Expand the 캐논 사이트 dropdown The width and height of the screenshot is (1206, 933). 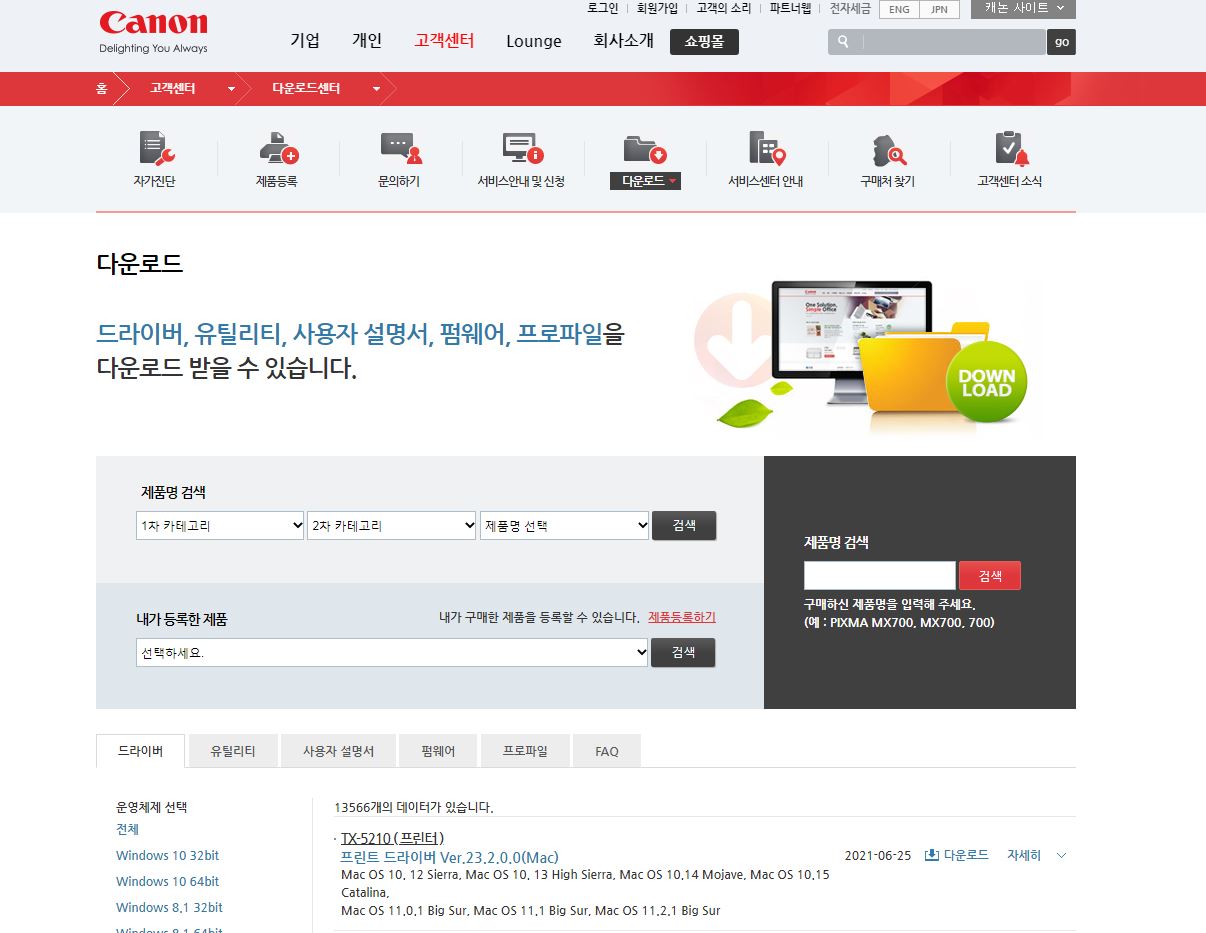point(1023,9)
